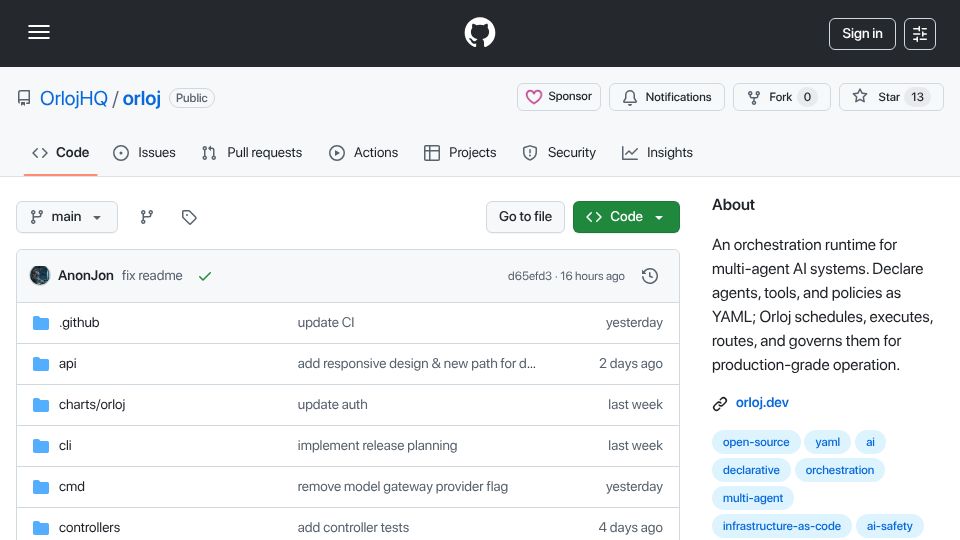The image size is (960, 540).
Task: Open the AnonJon author link
Action: pos(86,276)
